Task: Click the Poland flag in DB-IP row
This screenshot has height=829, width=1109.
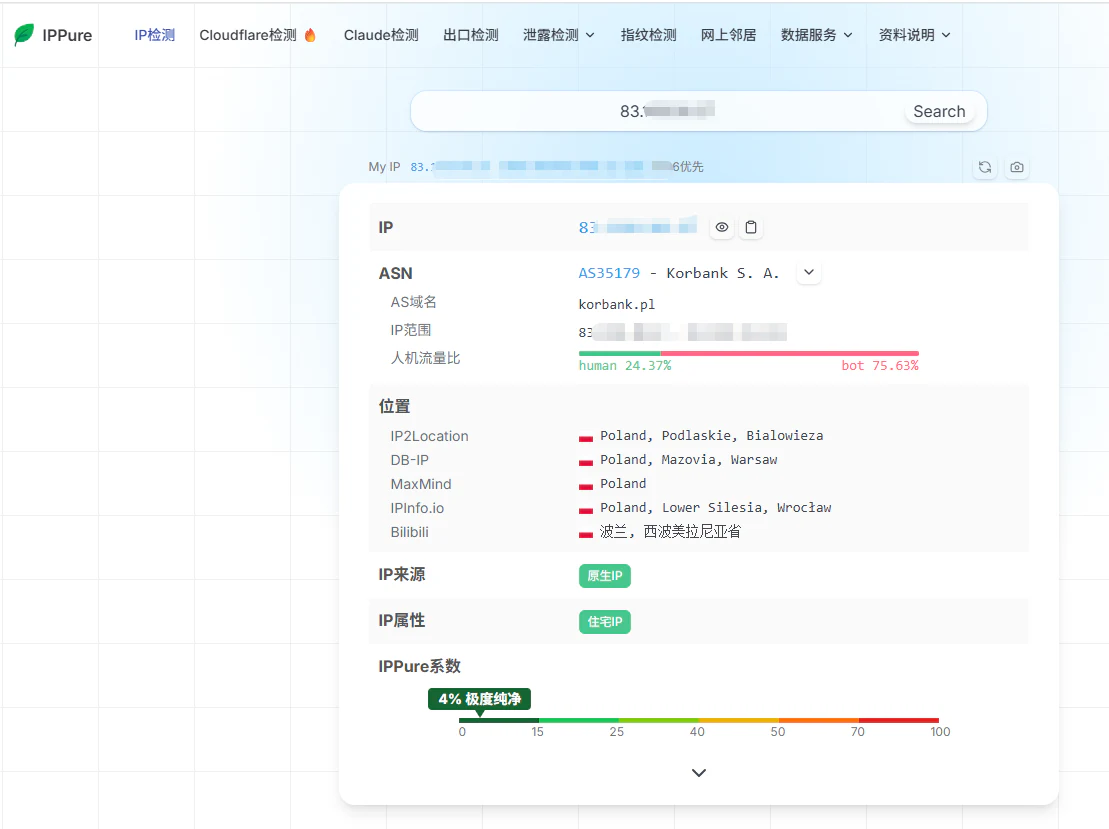Action: (586, 461)
